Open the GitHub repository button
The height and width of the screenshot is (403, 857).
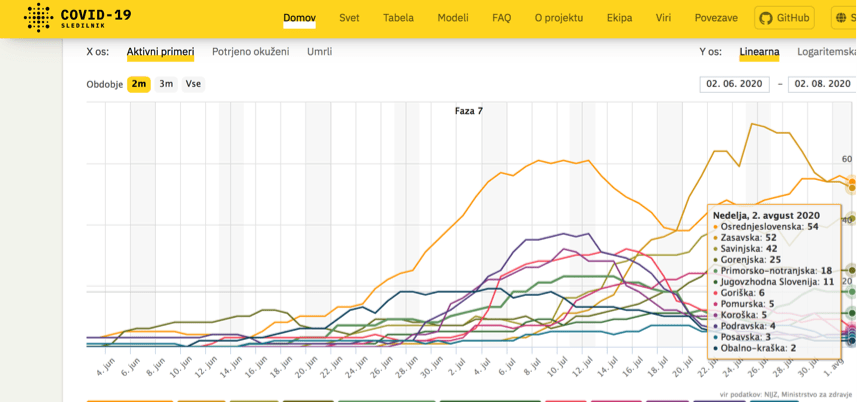tap(784, 18)
